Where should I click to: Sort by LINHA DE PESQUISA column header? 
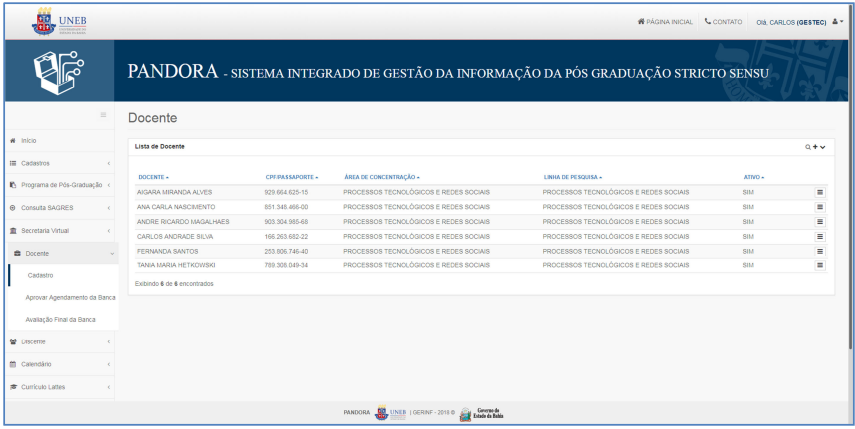573,177
